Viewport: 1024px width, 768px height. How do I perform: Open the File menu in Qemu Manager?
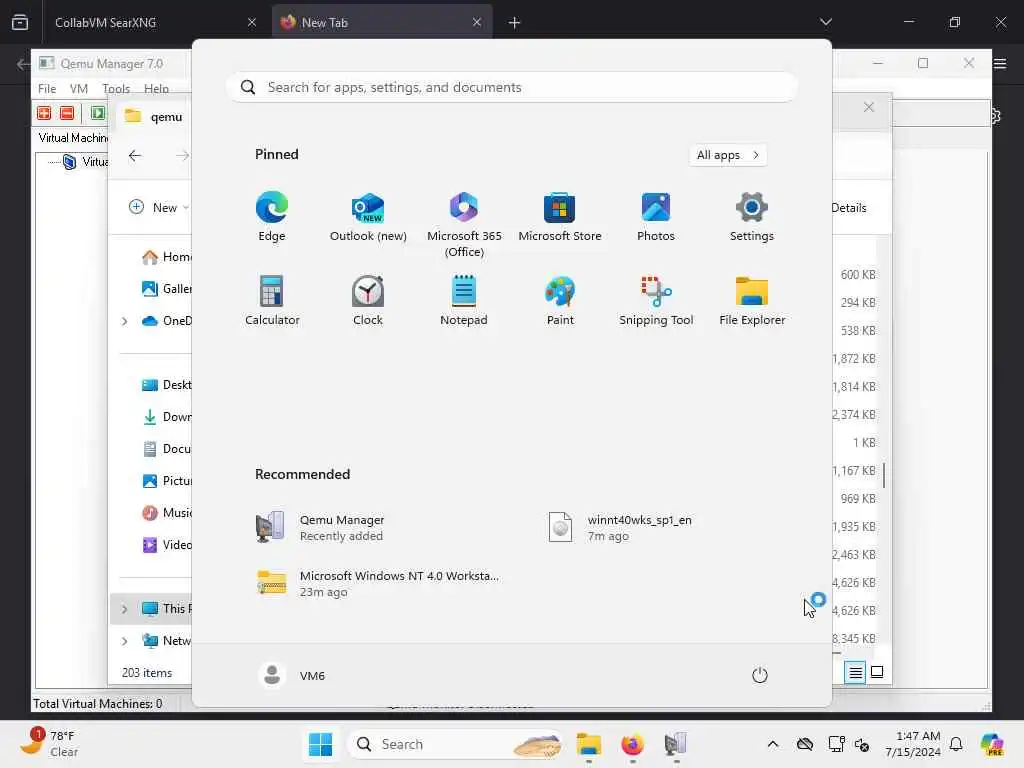tap(47, 89)
